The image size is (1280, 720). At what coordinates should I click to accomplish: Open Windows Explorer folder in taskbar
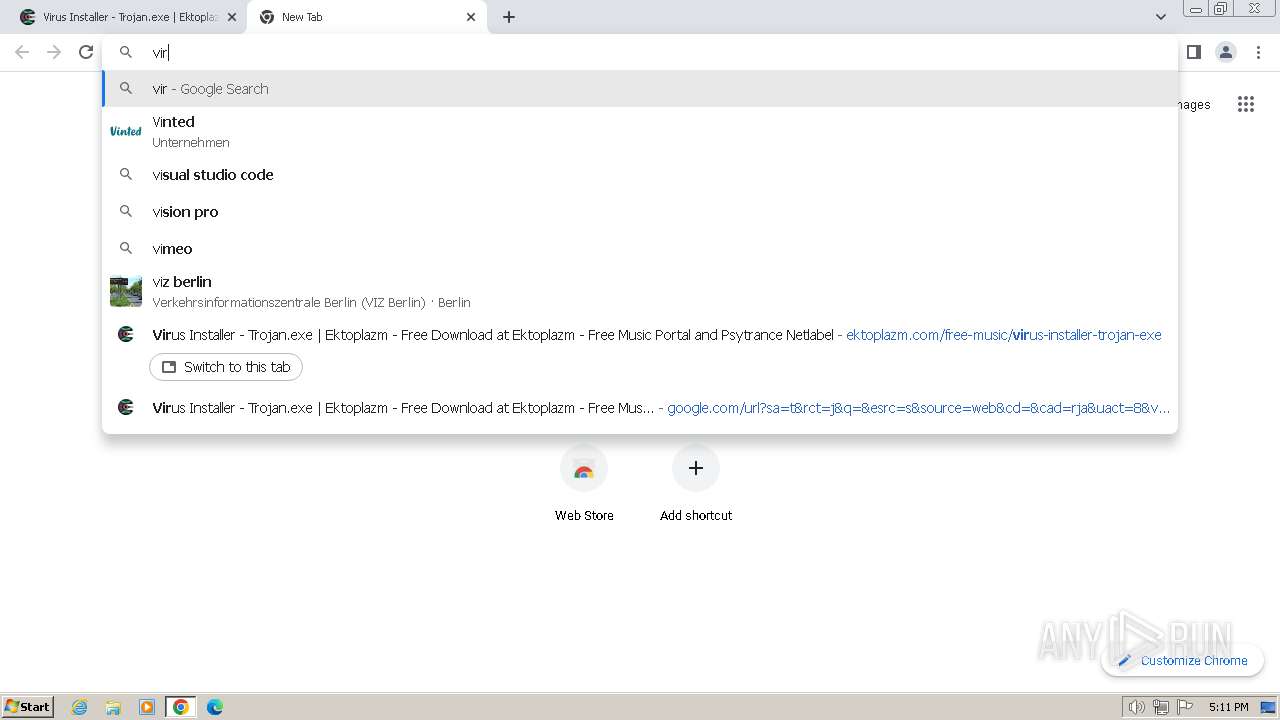coord(113,707)
